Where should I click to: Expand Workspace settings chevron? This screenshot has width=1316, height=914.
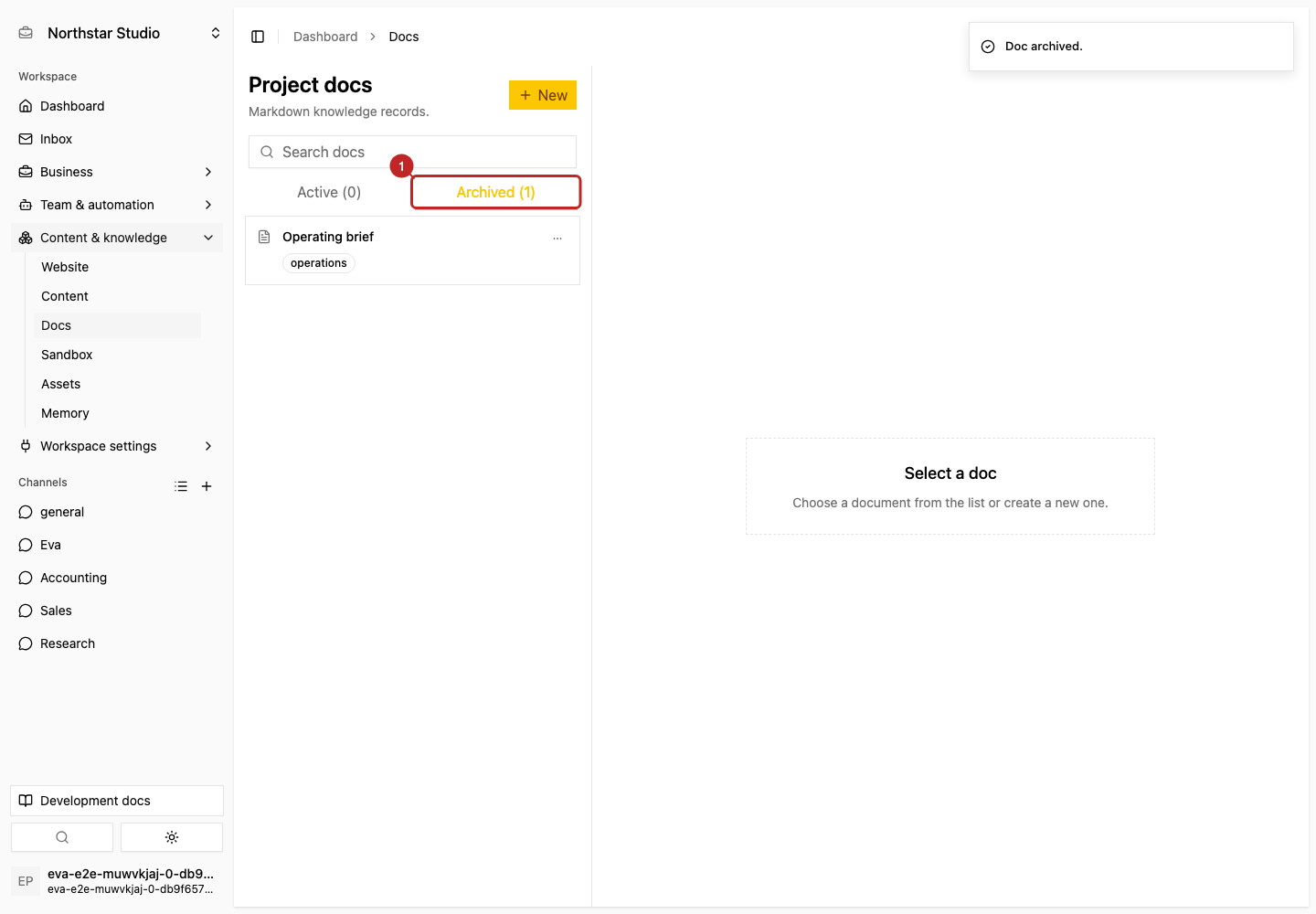tap(208, 446)
